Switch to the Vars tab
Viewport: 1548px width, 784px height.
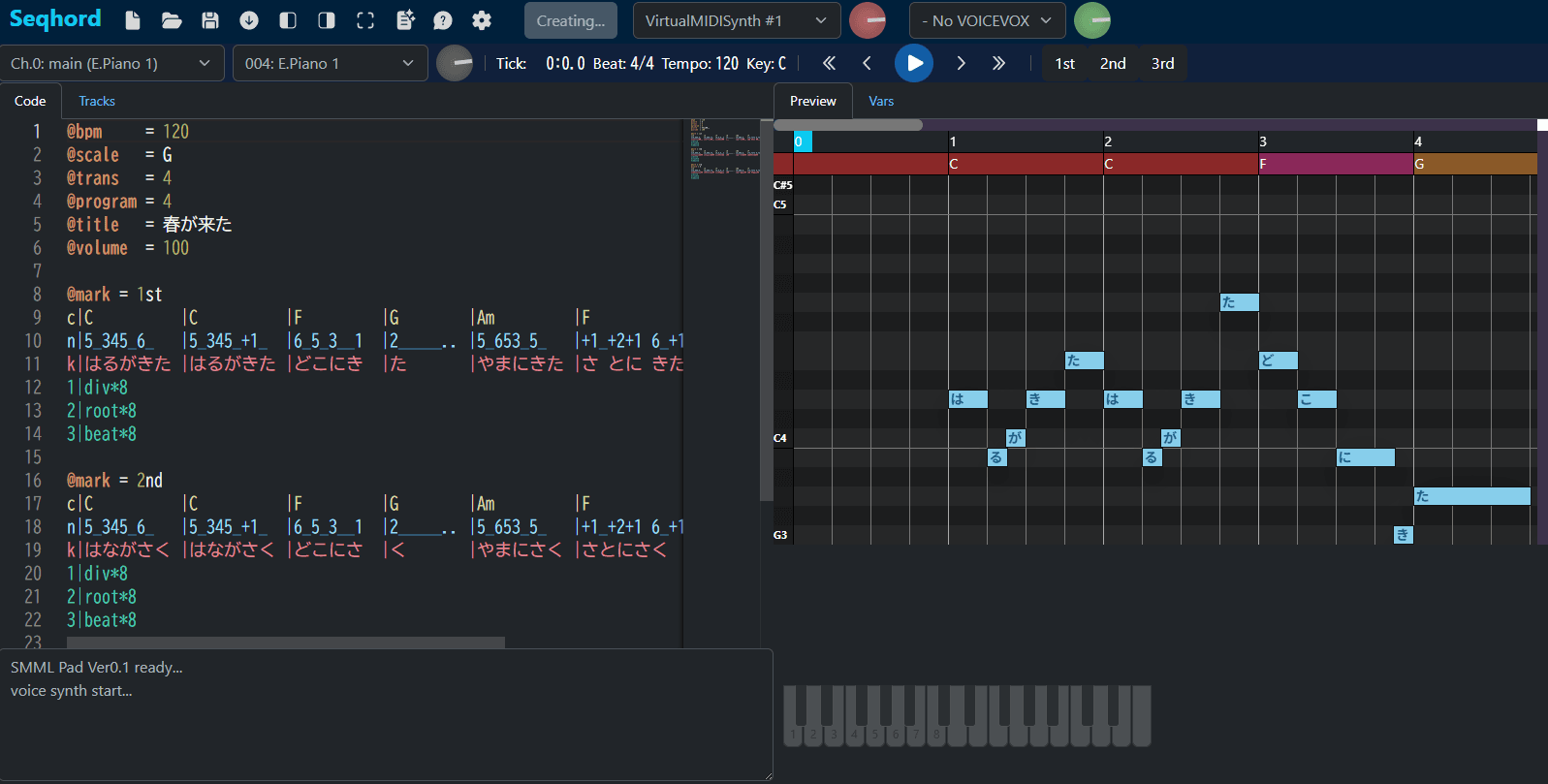pyautogui.click(x=881, y=101)
